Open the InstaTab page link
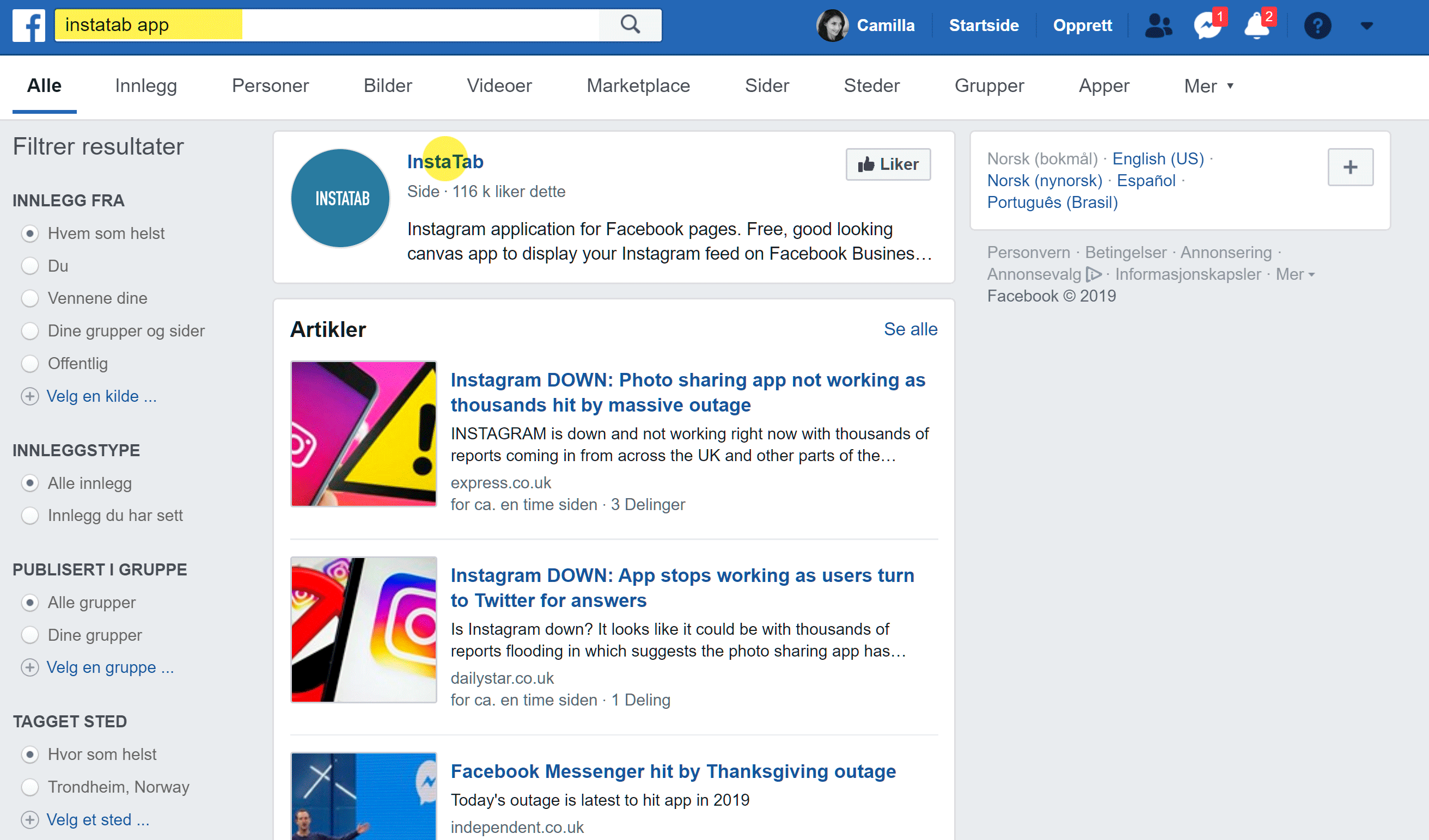1429x840 pixels. click(445, 162)
